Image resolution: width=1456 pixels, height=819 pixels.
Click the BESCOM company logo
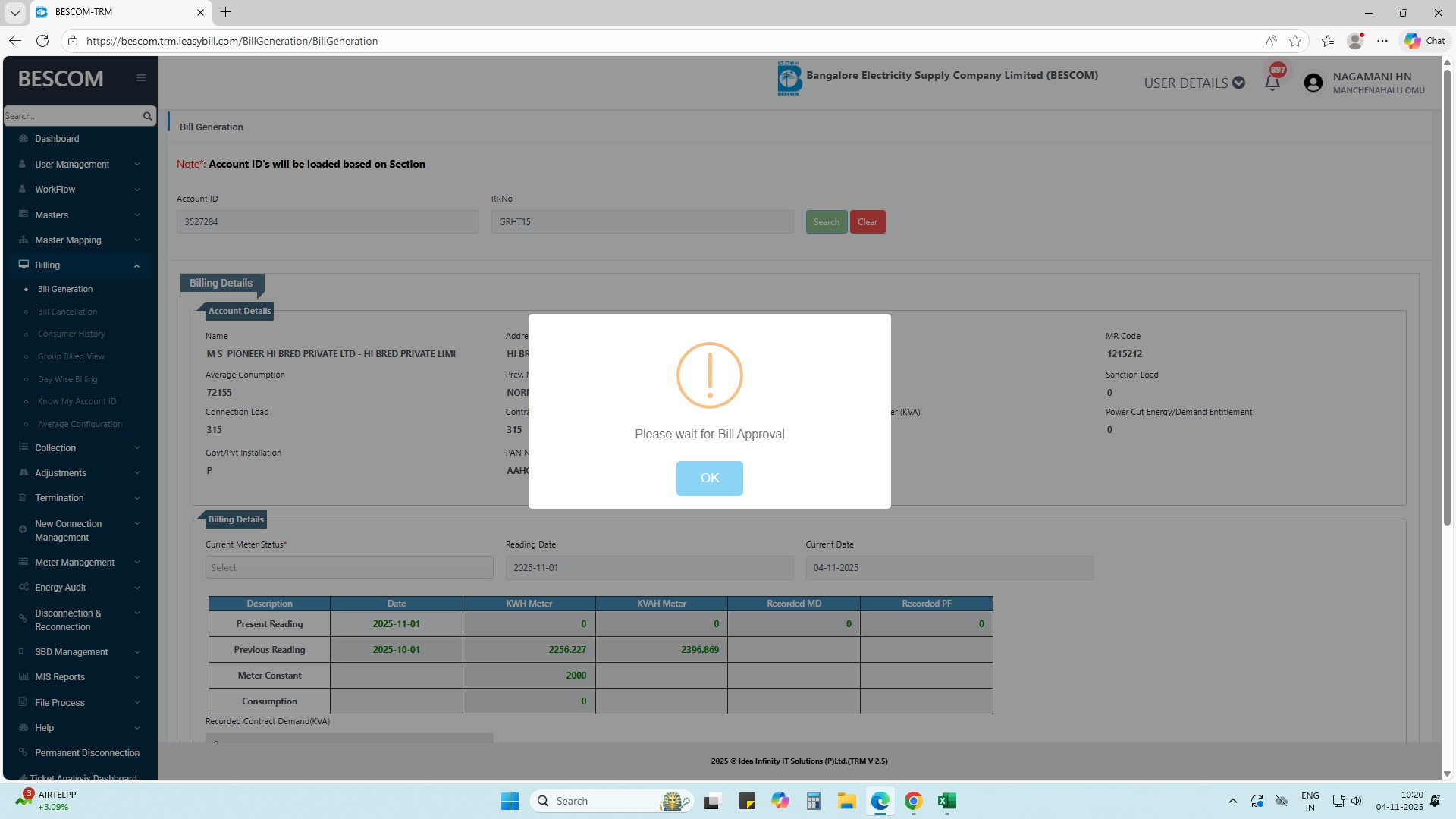point(789,78)
